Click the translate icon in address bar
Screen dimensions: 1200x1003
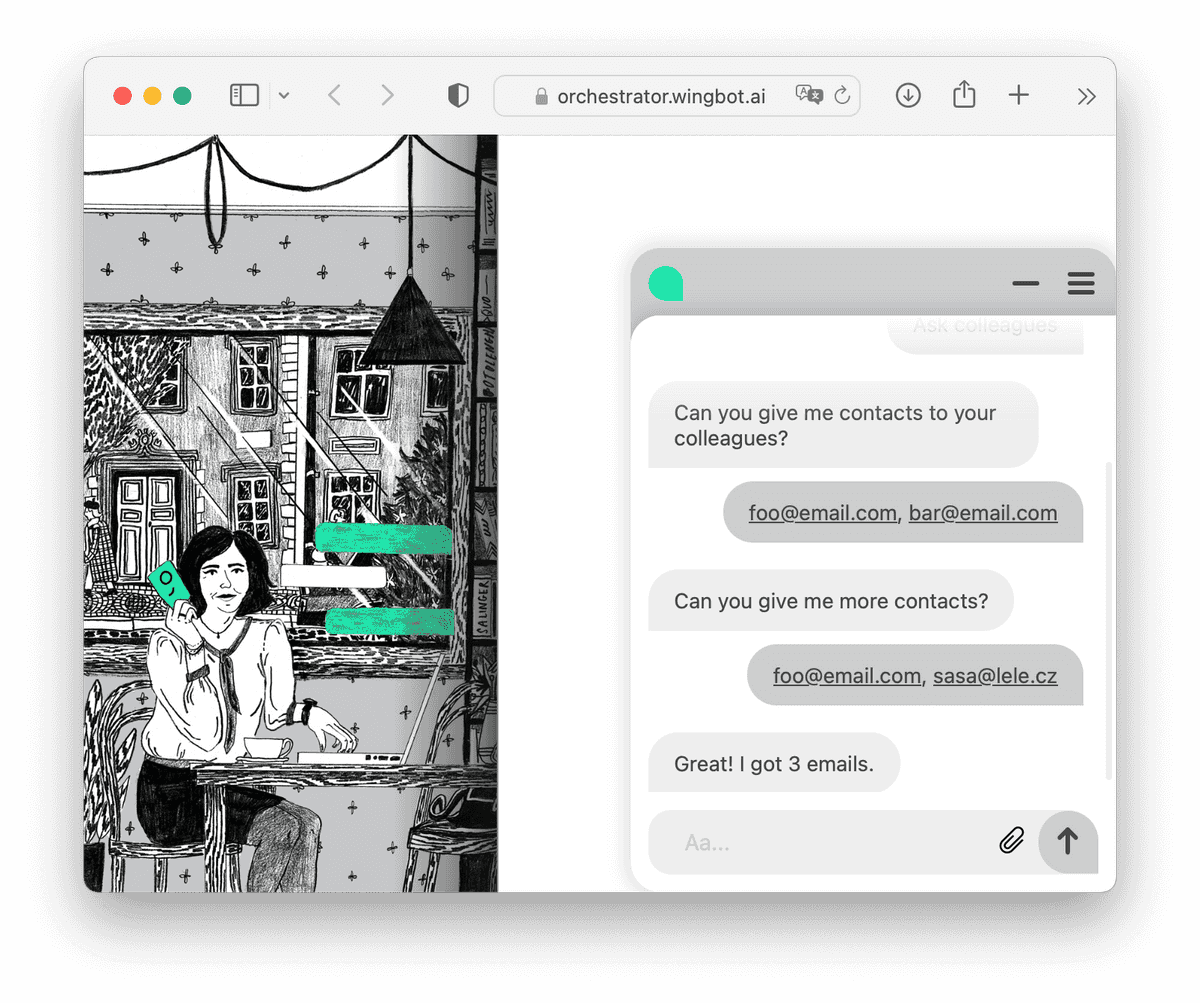click(x=808, y=95)
